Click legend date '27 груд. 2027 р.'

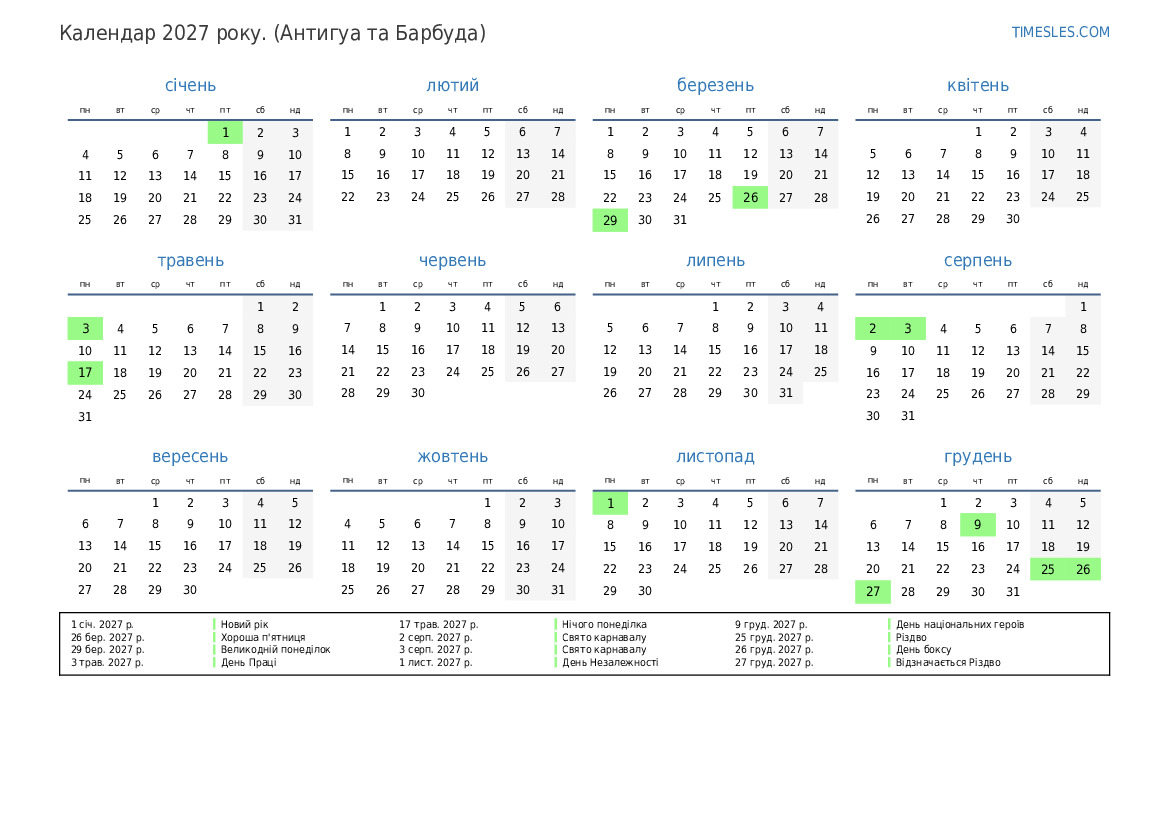click(774, 662)
